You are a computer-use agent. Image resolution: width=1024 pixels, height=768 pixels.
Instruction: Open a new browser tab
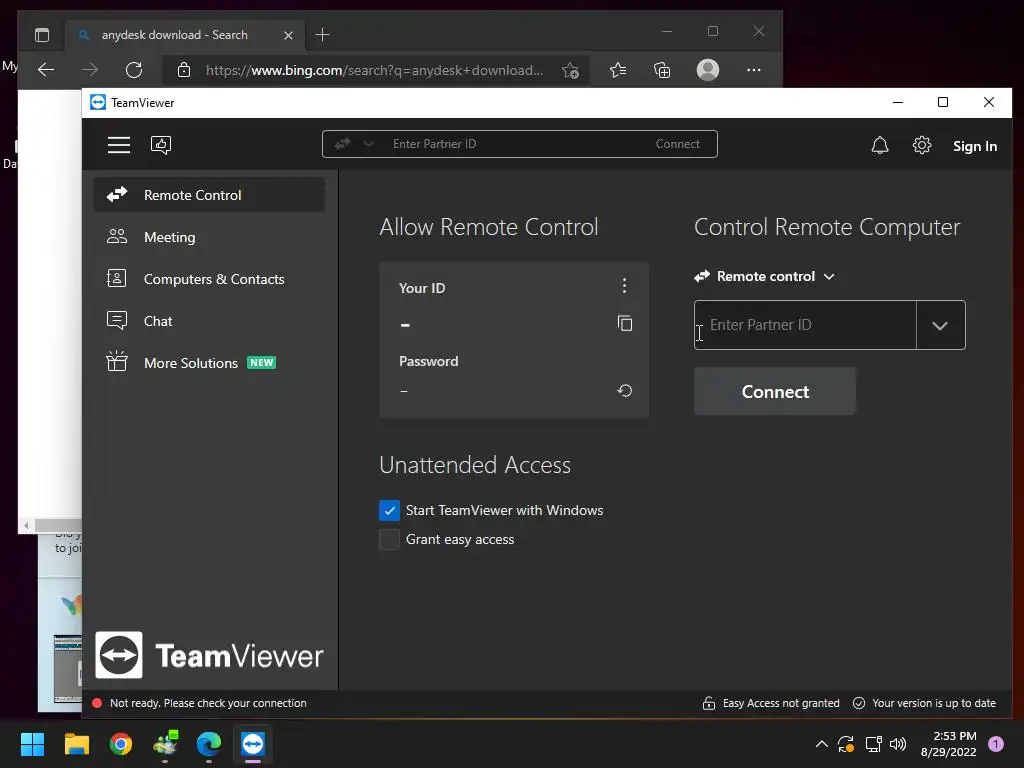click(322, 35)
